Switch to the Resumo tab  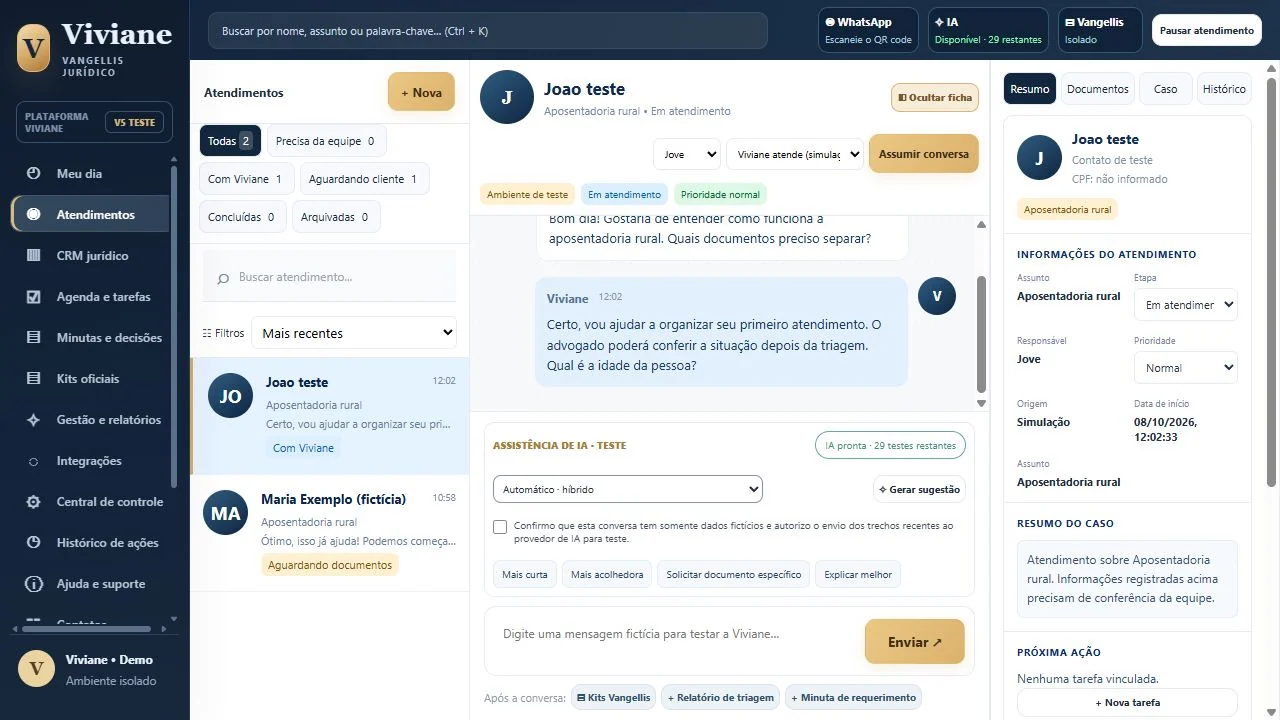point(1030,89)
